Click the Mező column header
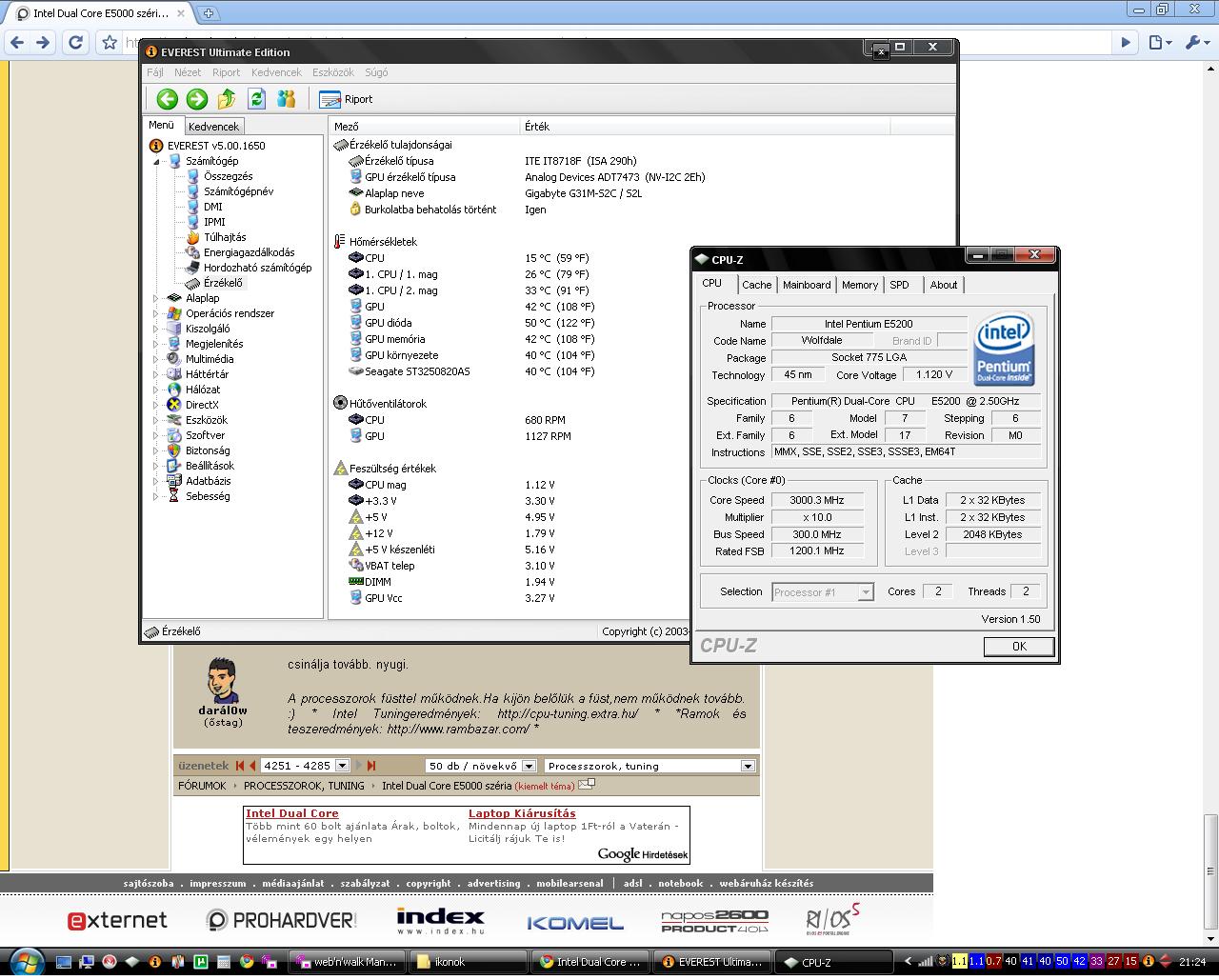 tap(425, 126)
